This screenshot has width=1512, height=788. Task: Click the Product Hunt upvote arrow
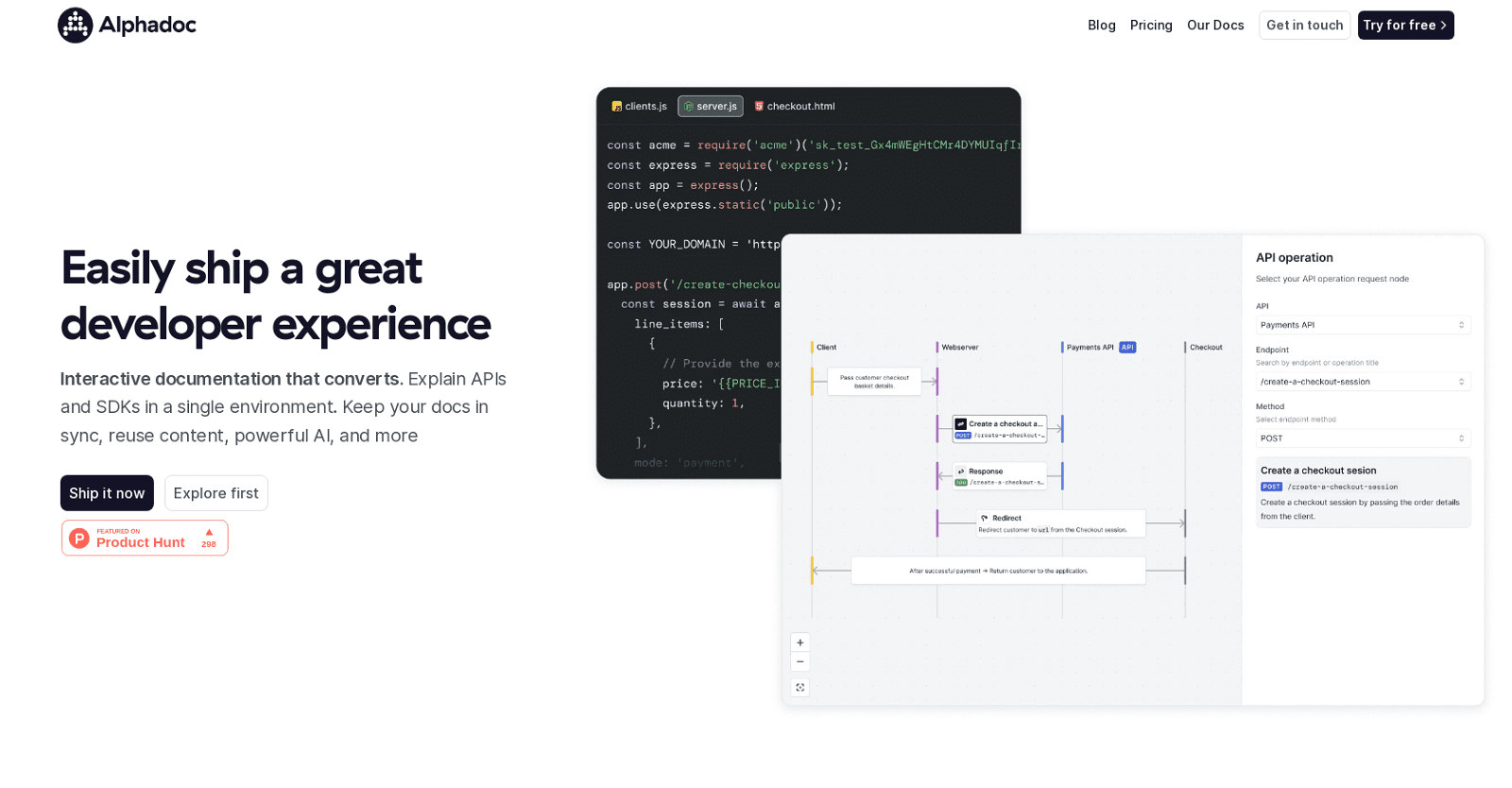(x=209, y=533)
